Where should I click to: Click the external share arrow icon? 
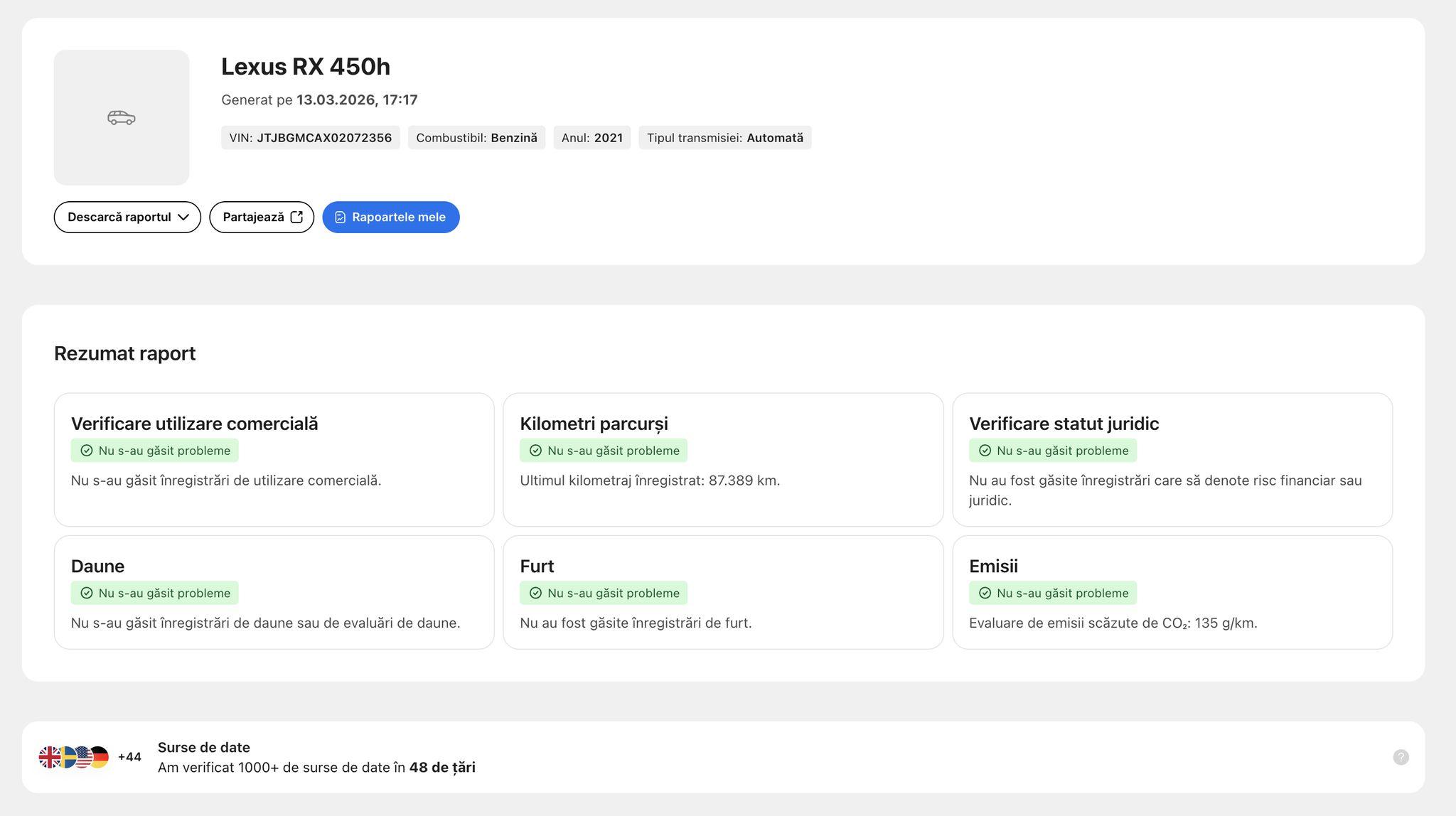pyautogui.click(x=297, y=217)
